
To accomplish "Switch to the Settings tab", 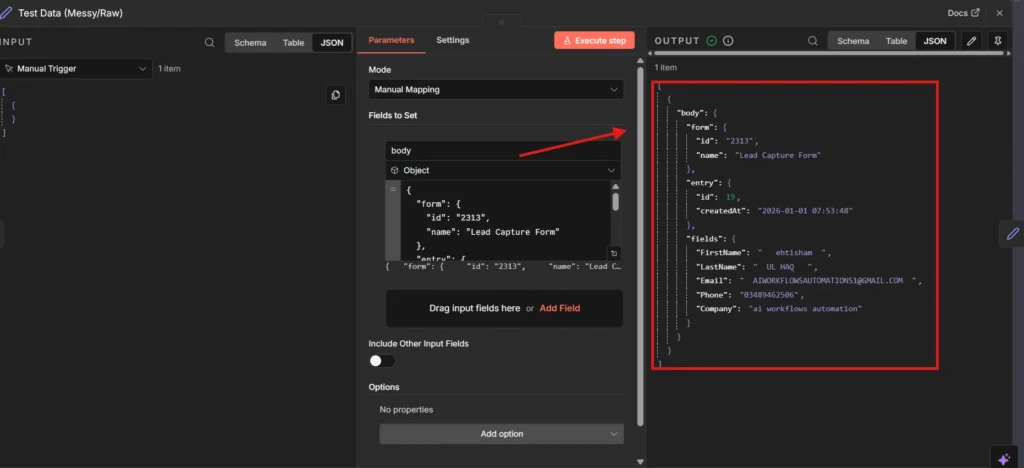I will point(452,40).
